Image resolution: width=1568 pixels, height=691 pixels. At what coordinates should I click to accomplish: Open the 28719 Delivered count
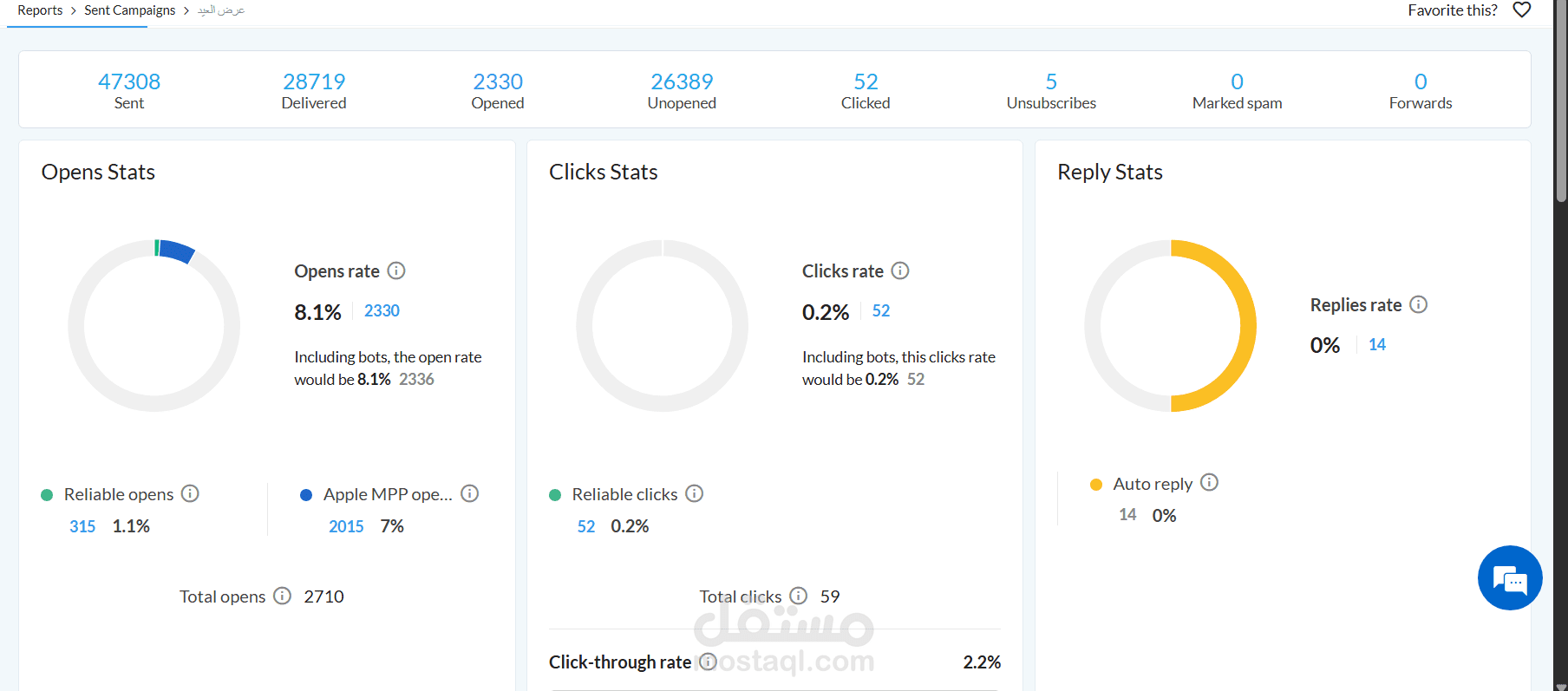click(314, 81)
